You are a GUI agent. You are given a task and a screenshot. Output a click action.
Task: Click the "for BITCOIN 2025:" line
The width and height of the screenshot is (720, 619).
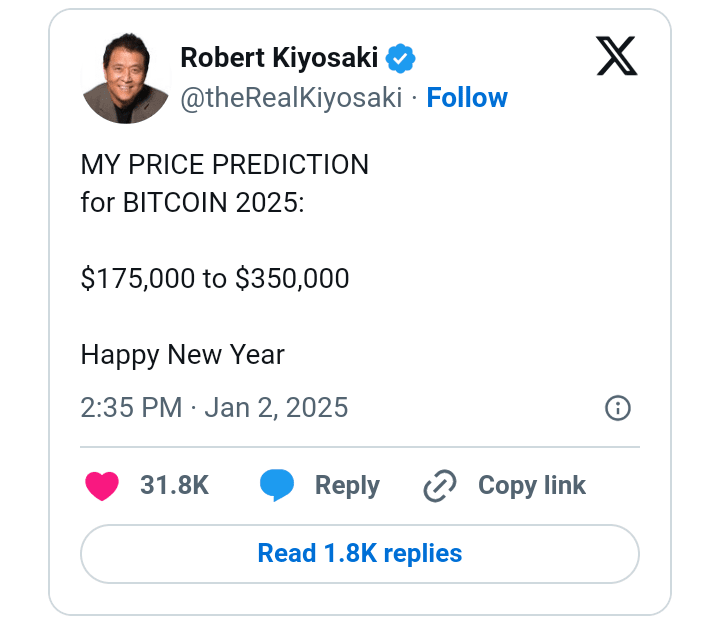click(x=191, y=202)
